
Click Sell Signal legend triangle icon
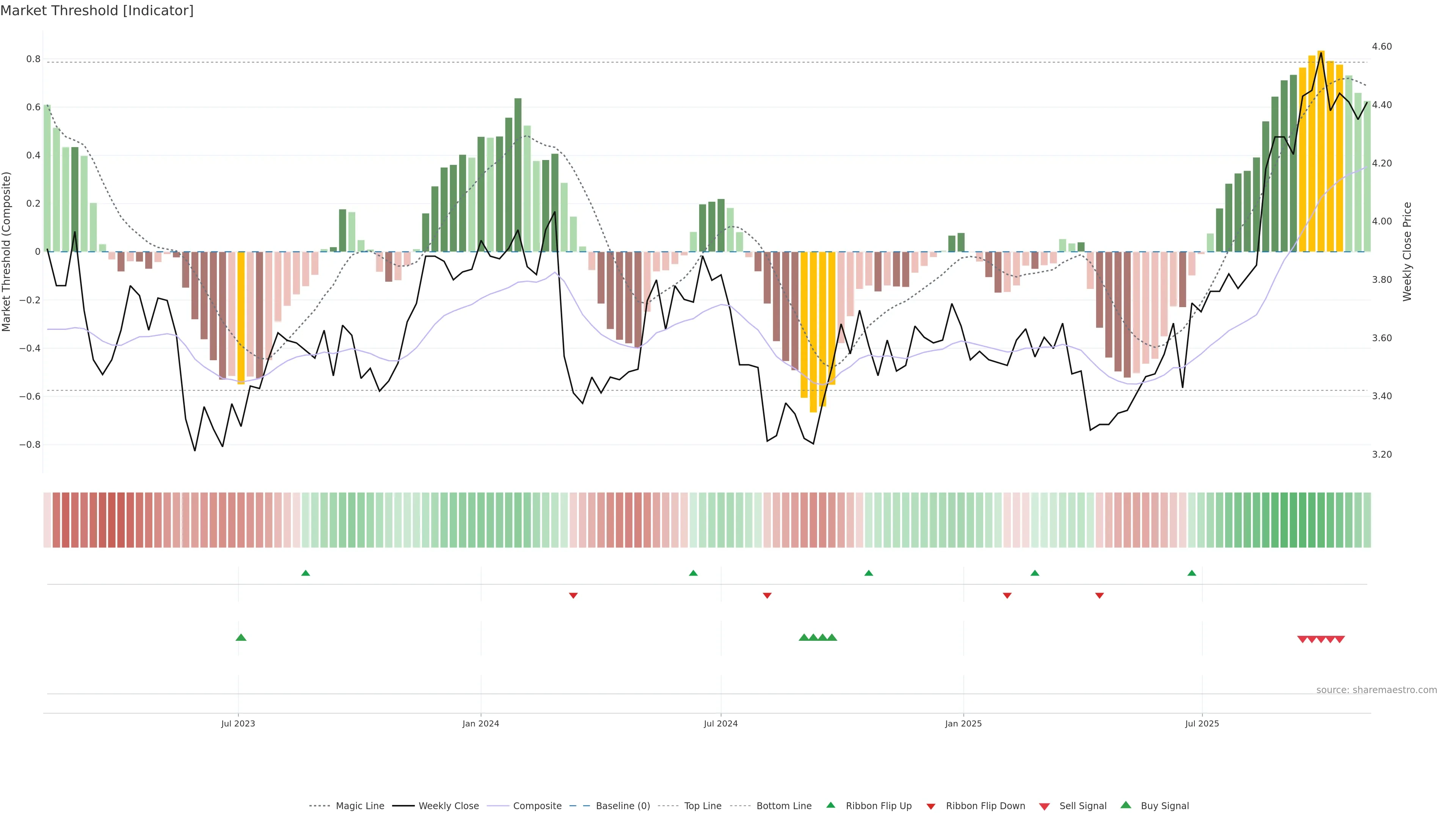click(1045, 806)
